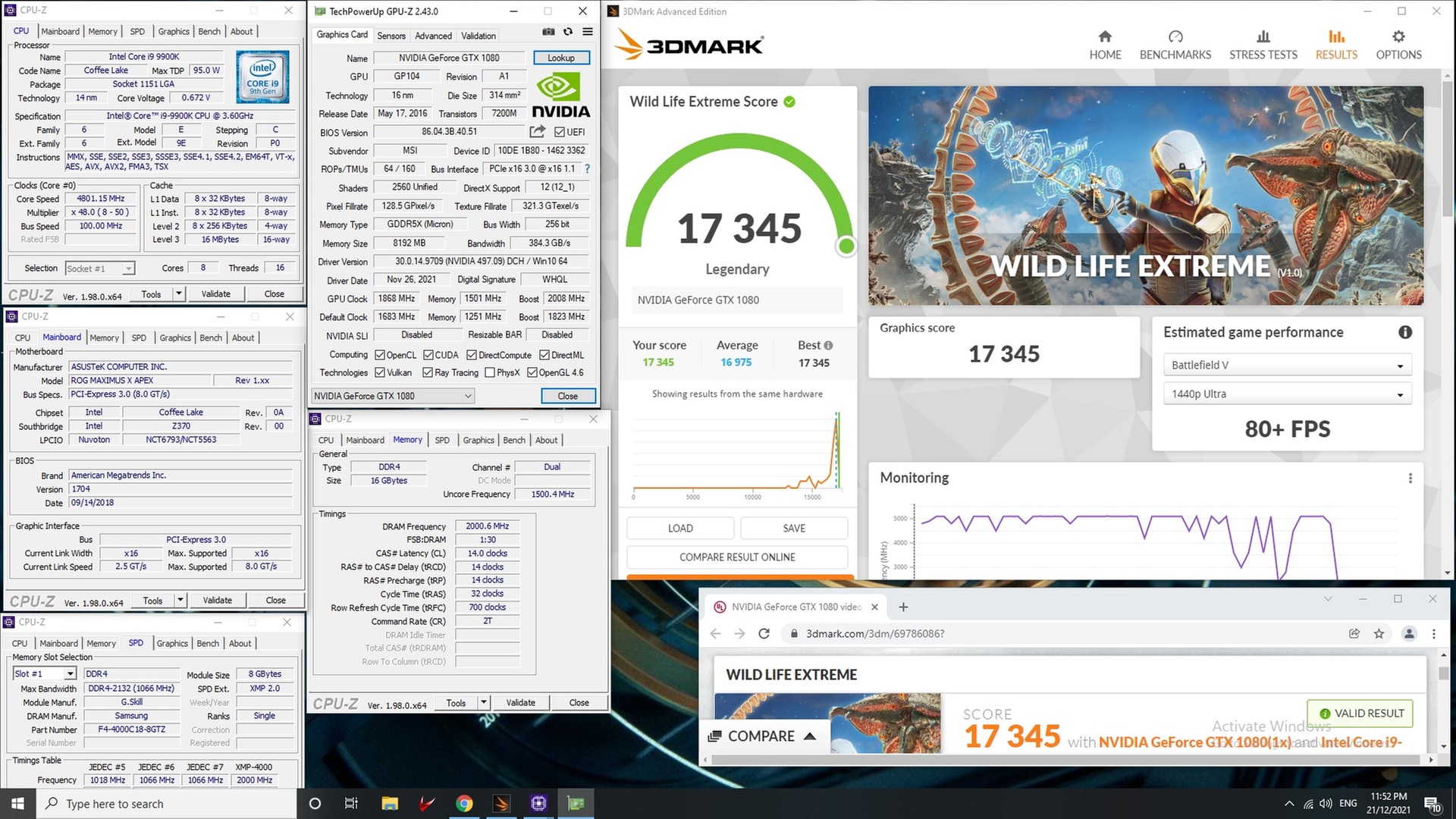The image size is (1456, 819).
Task: Click Lookup button in GPU-Z
Action: point(561,58)
